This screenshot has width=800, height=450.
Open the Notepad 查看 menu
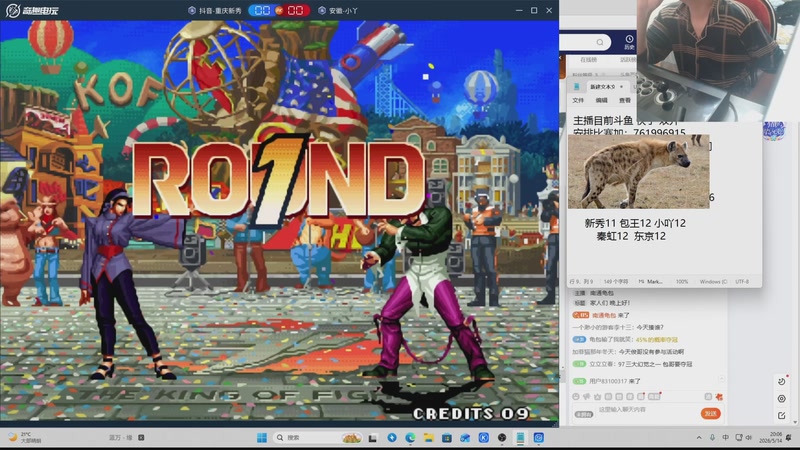click(625, 101)
